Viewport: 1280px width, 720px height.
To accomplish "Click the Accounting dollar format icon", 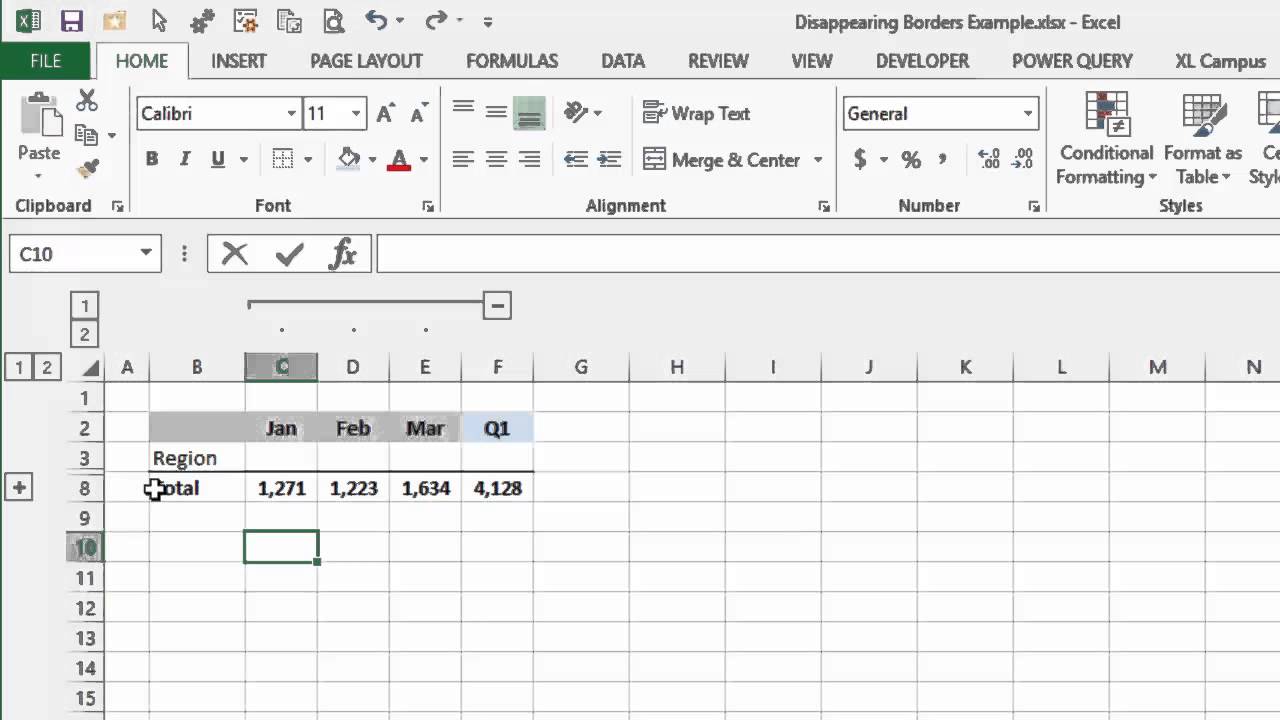I will tap(860, 160).
